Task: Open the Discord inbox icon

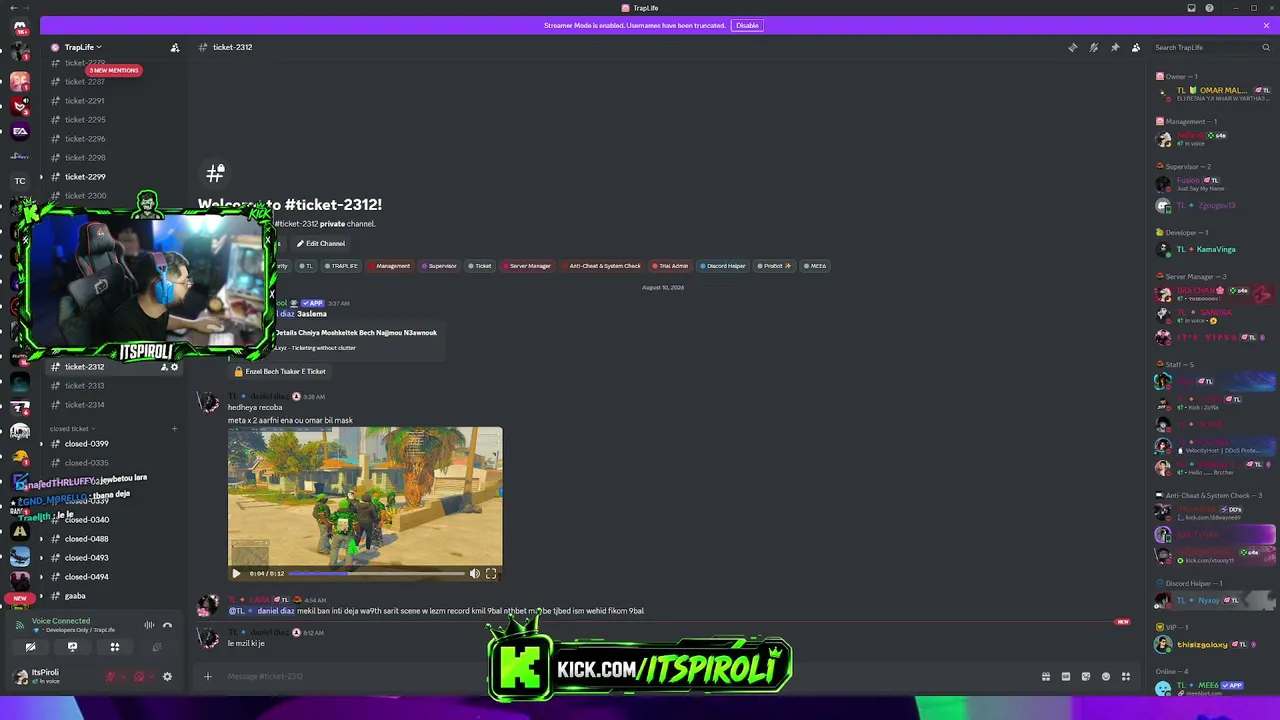Action: point(1191,8)
